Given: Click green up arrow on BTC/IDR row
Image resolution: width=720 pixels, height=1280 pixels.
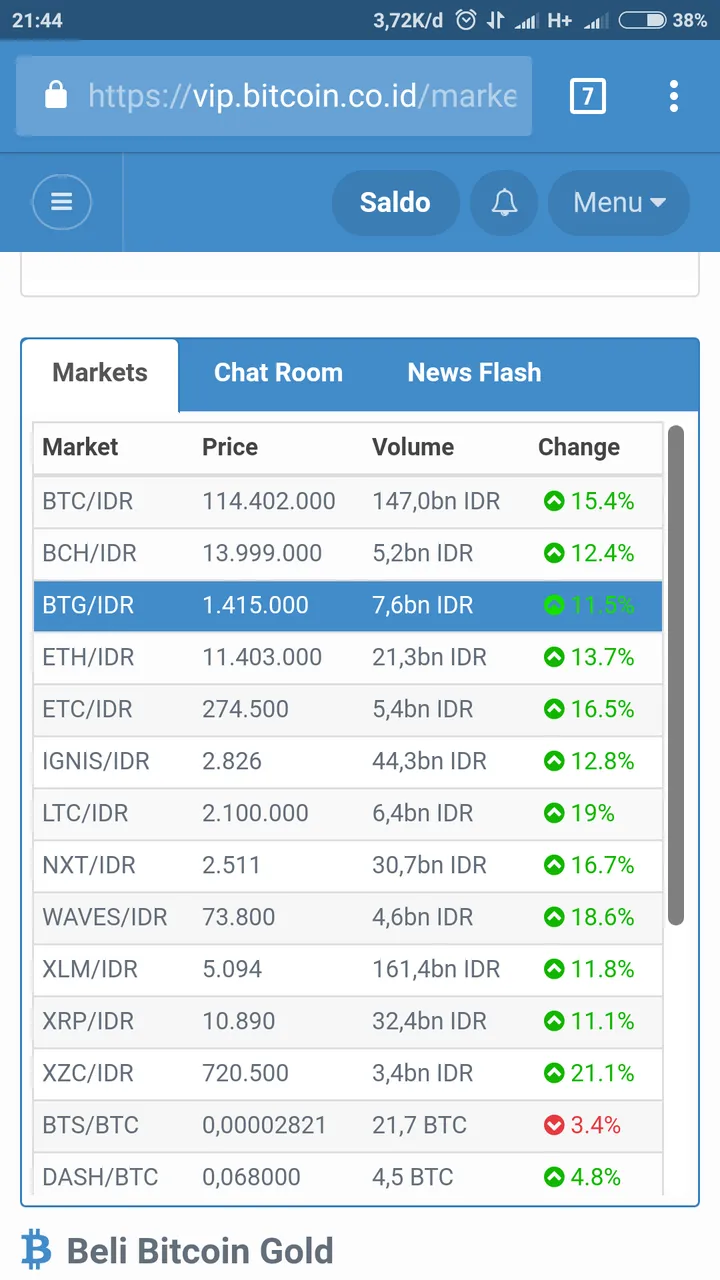Looking at the screenshot, I should [554, 501].
